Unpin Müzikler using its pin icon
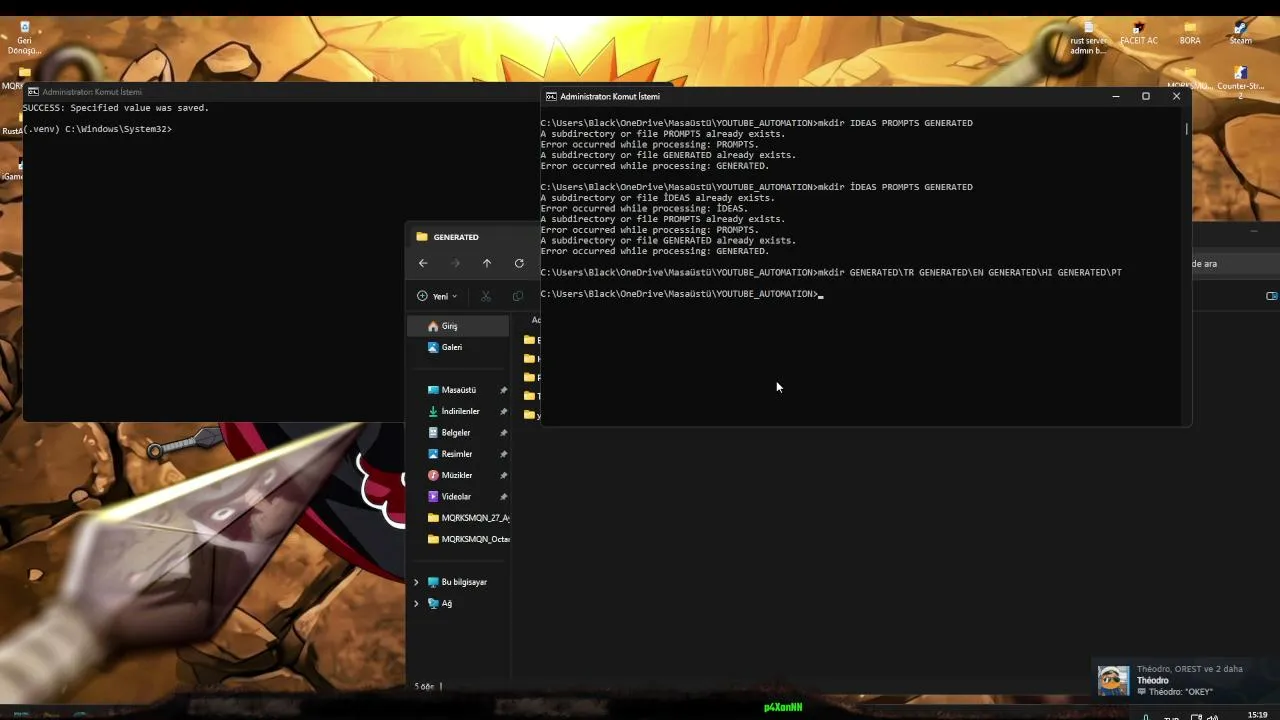 click(503, 475)
